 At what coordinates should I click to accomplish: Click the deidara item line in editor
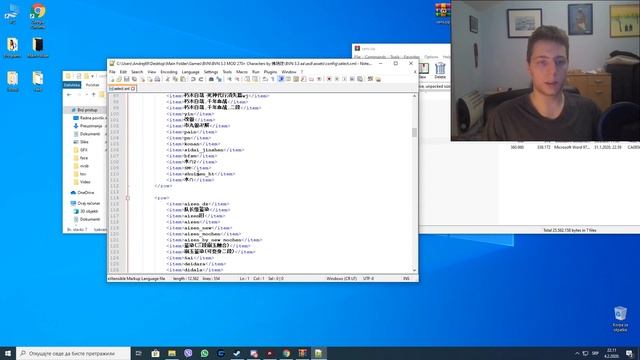click(196, 264)
